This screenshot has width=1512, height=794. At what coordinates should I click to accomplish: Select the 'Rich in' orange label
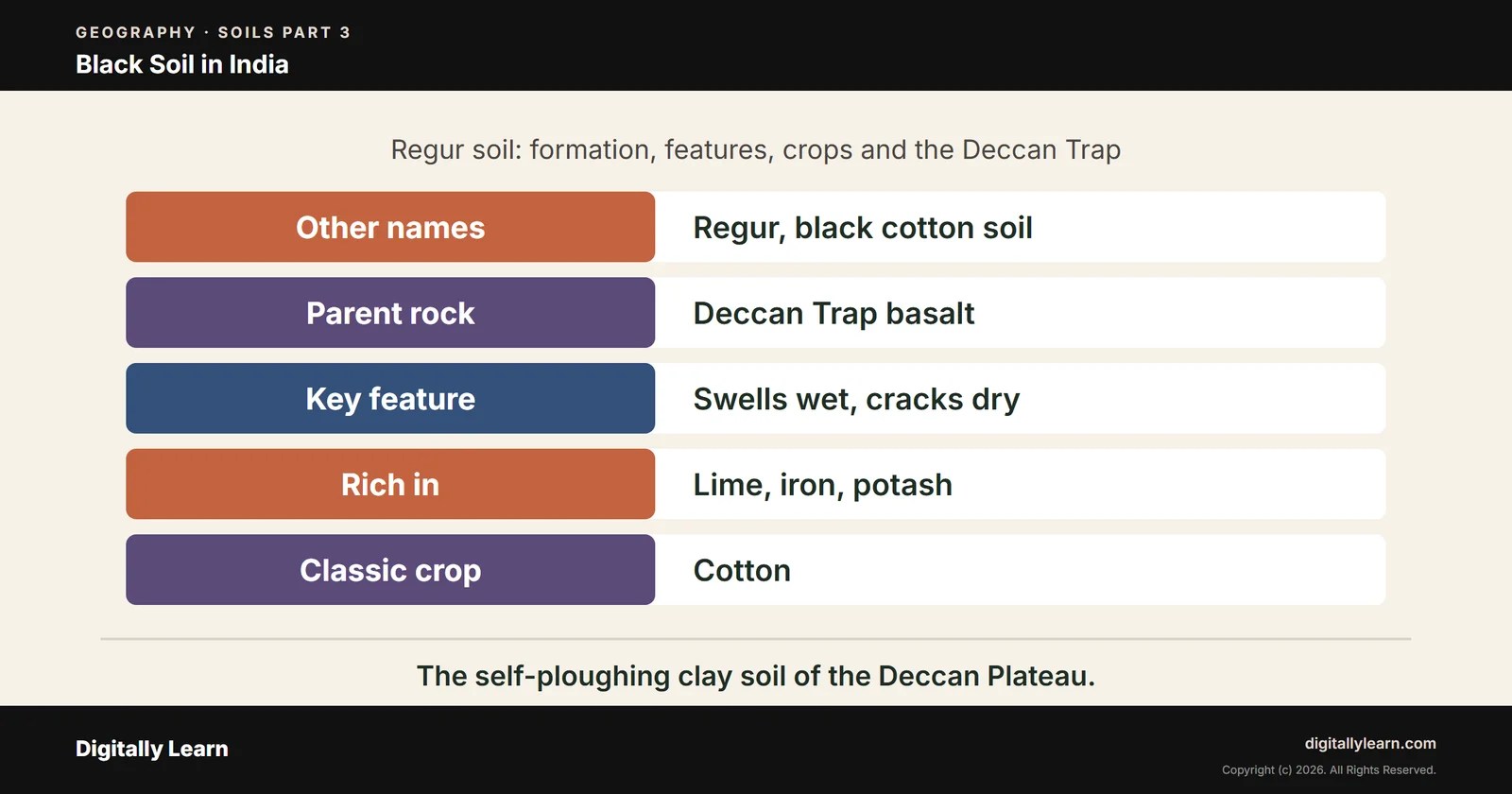(390, 484)
